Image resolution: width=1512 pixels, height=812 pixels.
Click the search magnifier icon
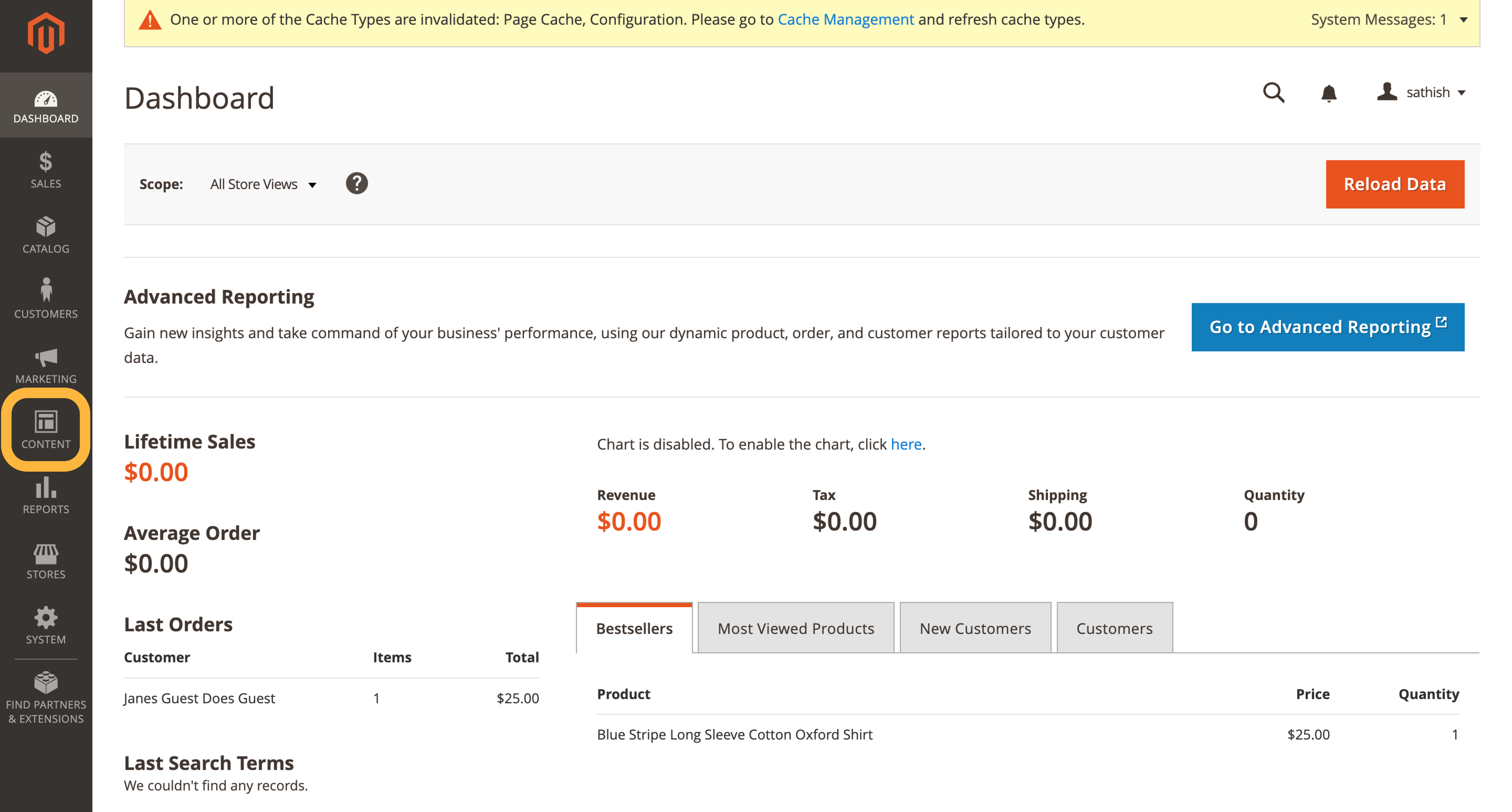tap(1273, 93)
